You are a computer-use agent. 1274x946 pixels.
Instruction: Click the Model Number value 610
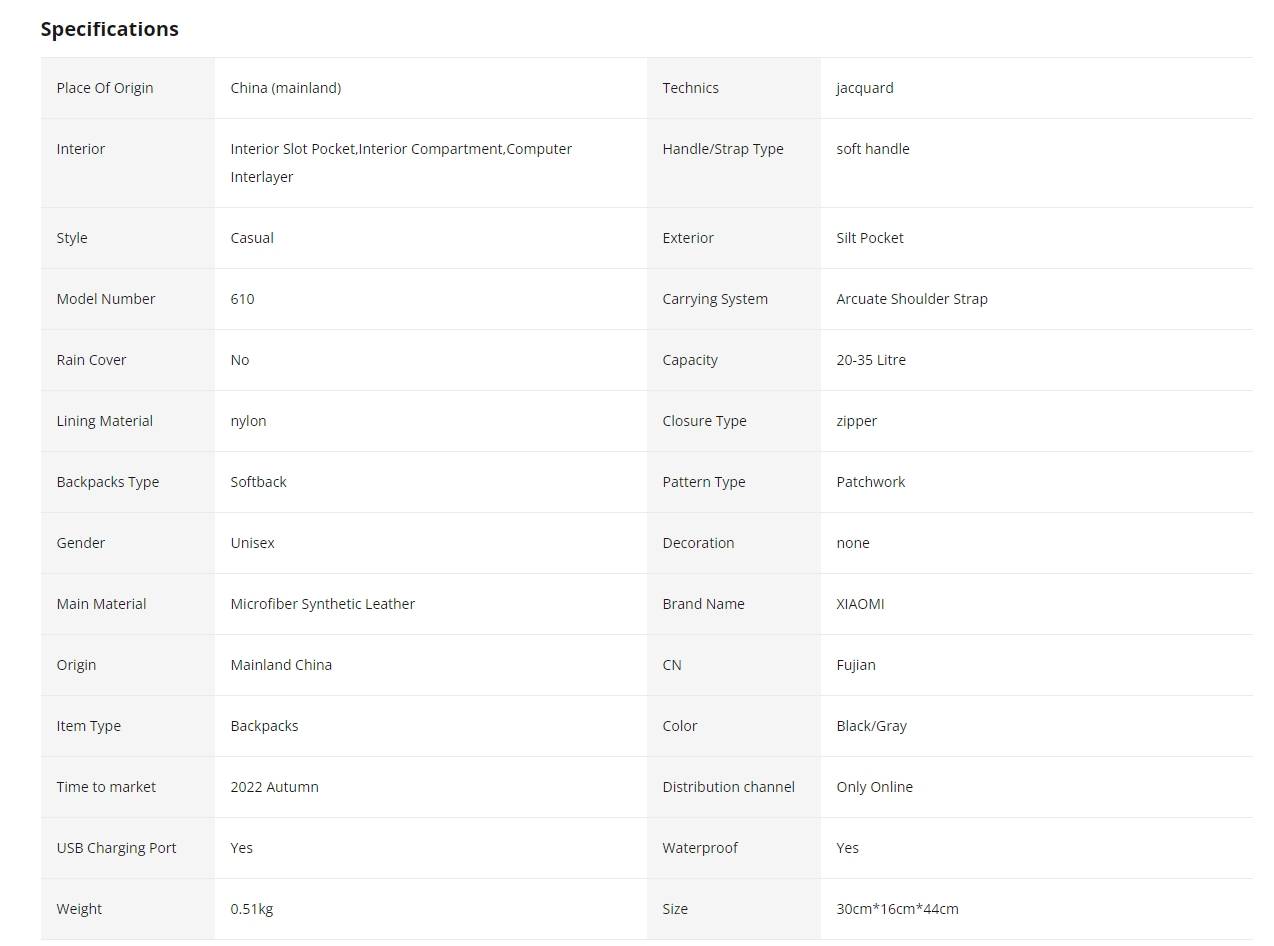[243, 299]
